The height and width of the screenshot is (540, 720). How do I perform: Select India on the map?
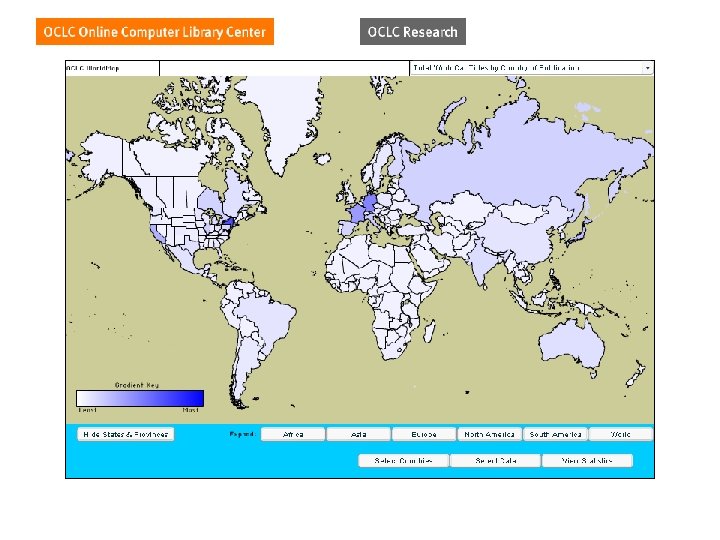(x=482, y=264)
